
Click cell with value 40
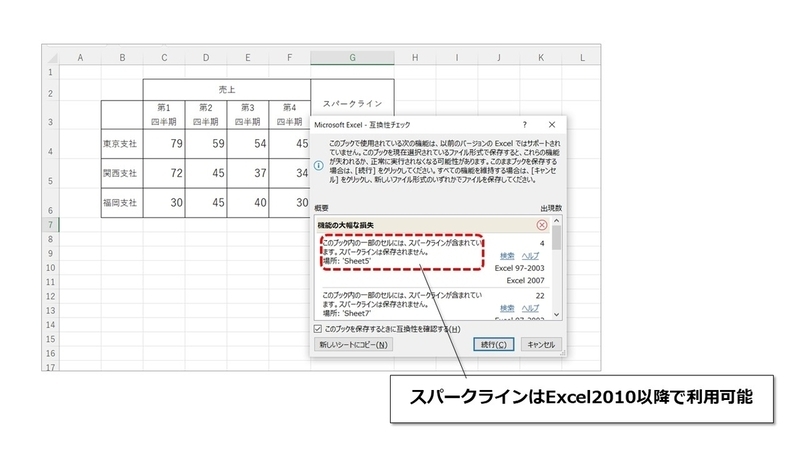coord(247,203)
